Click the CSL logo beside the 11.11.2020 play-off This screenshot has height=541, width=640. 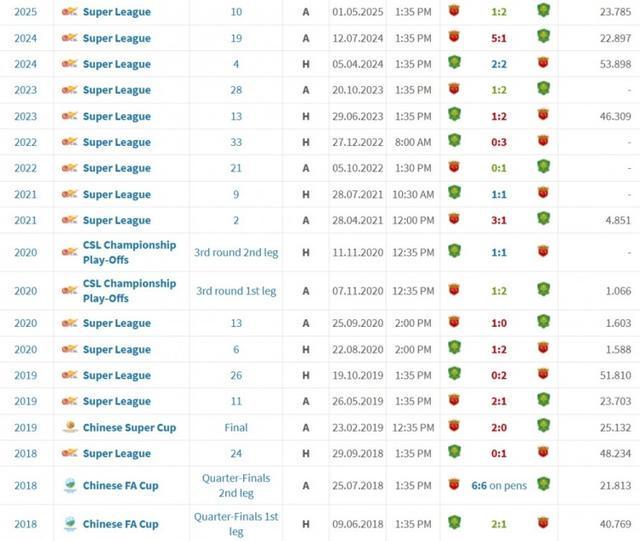point(69,252)
